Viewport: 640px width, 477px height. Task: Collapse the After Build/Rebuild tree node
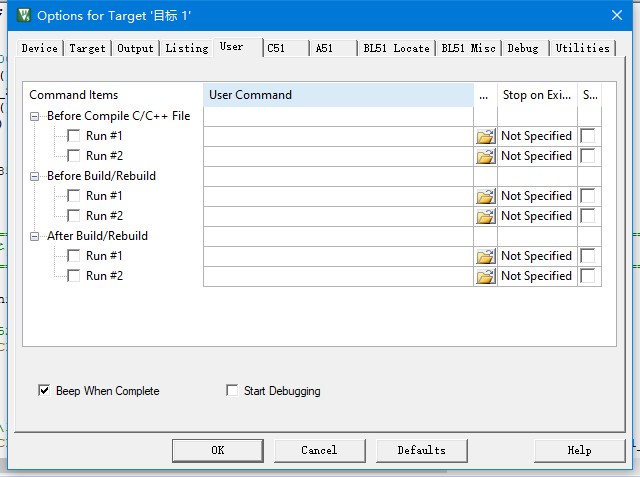pyautogui.click(x=35, y=236)
